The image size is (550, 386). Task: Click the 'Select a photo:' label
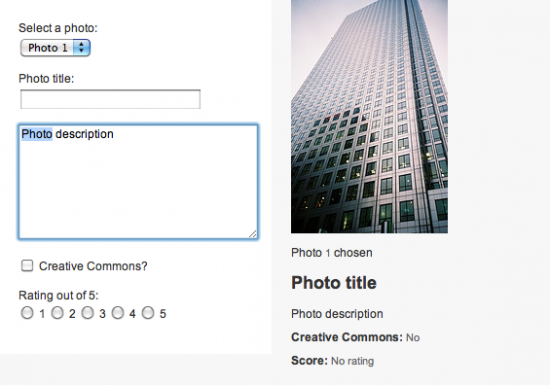[58, 28]
